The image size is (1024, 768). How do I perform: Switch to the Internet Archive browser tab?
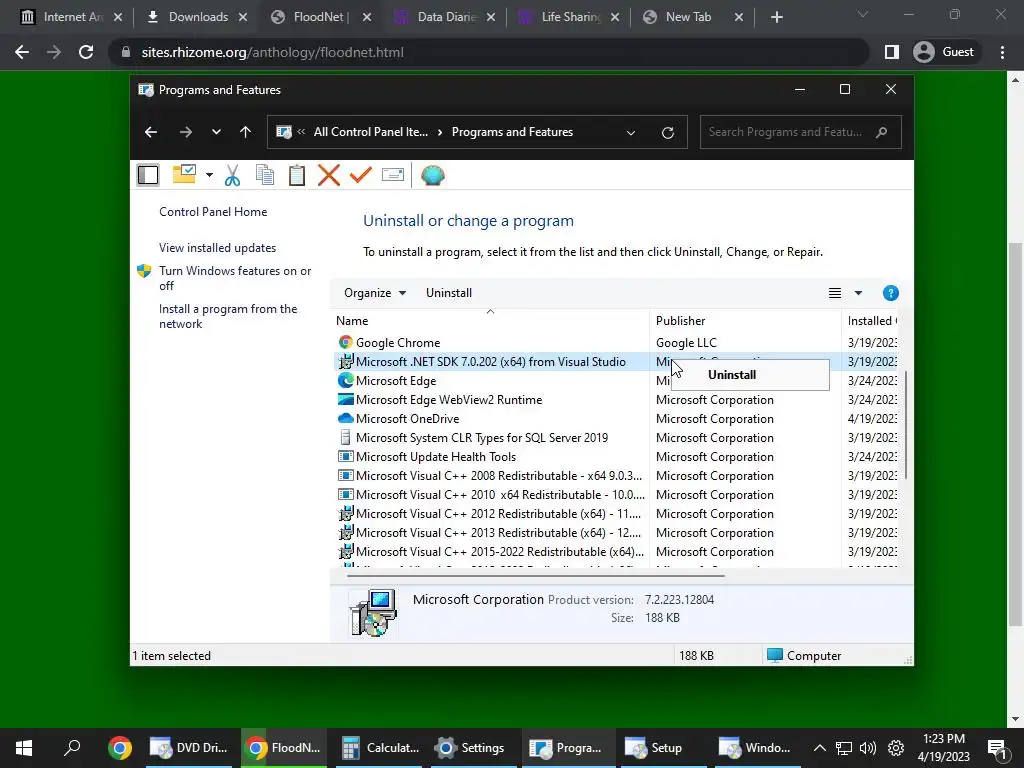[72, 17]
